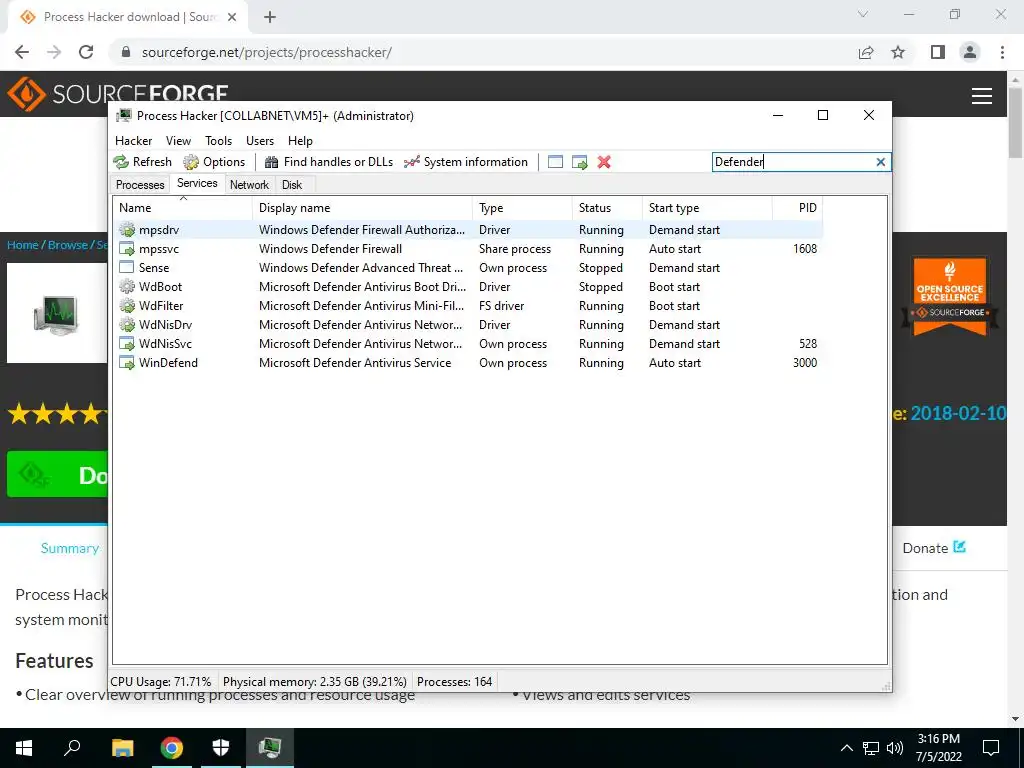Sort by the Name column header
Image resolution: width=1024 pixels, height=768 pixels.
click(182, 208)
